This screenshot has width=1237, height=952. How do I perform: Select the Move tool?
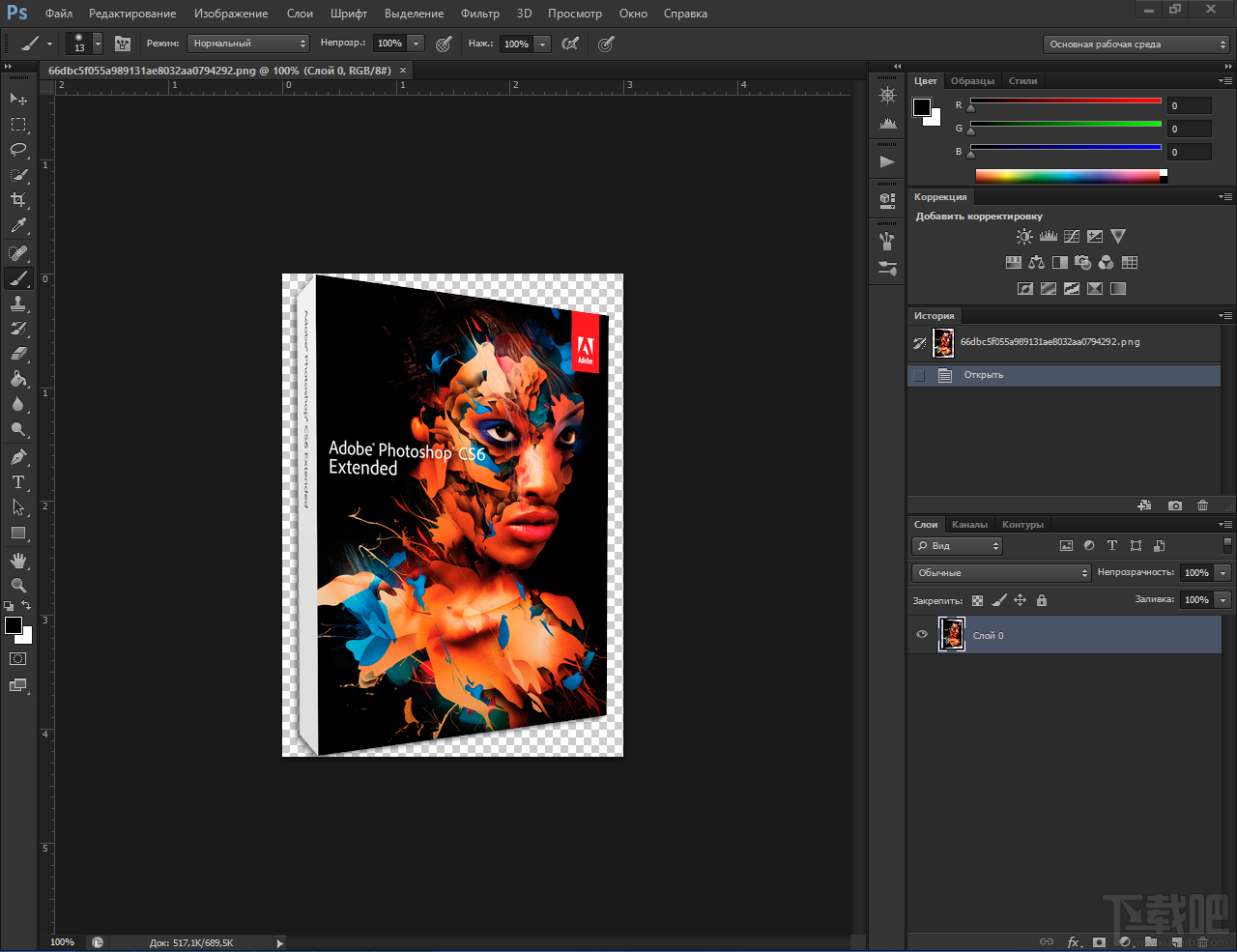pos(16,99)
